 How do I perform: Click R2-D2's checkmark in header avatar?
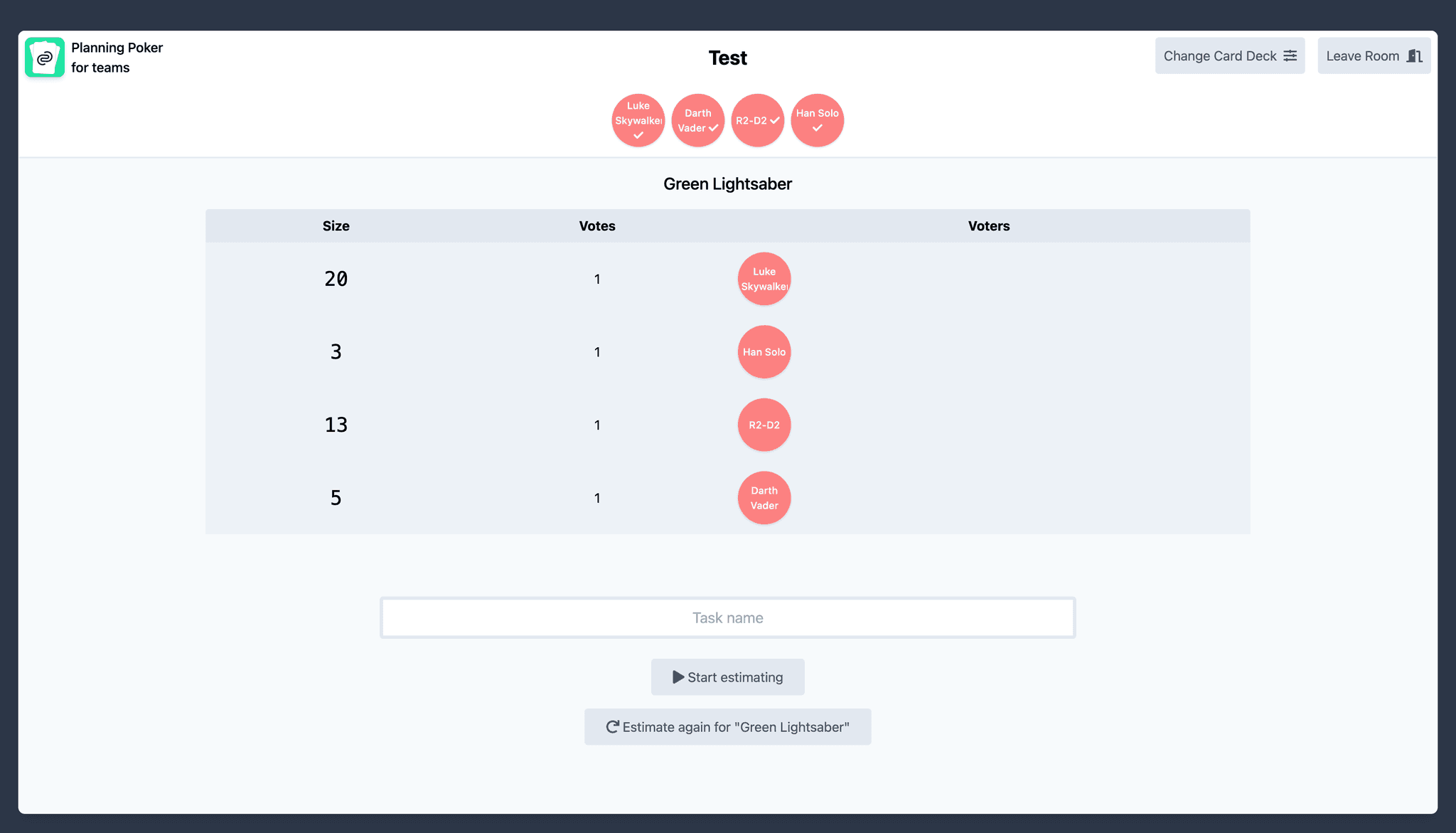pos(775,120)
